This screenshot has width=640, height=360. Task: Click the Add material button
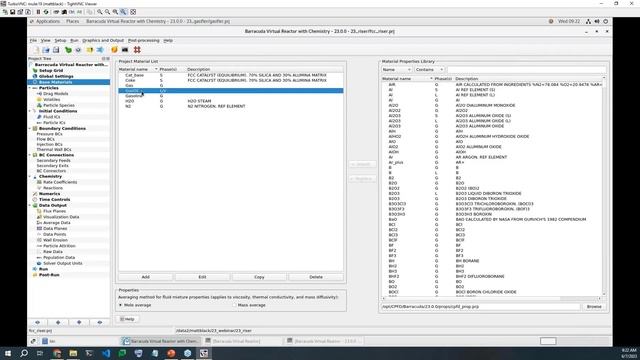[145, 277]
